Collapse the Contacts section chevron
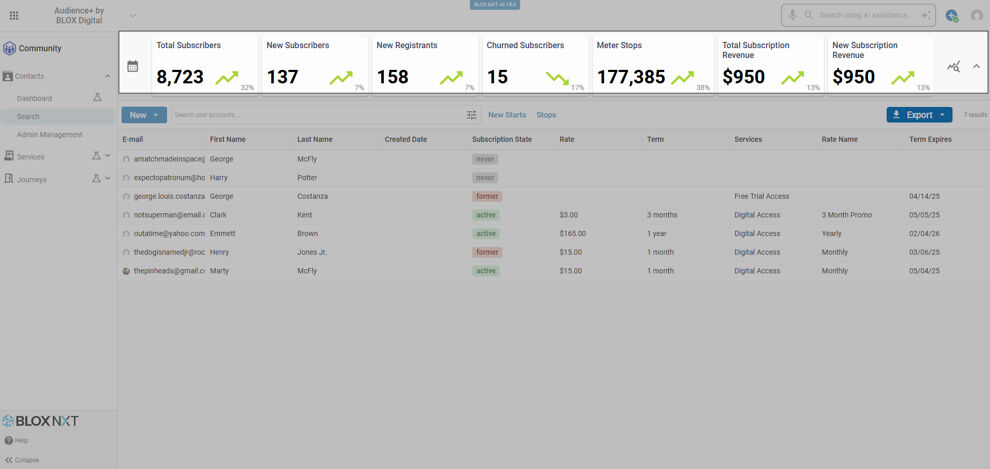990x469 pixels. click(107, 76)
